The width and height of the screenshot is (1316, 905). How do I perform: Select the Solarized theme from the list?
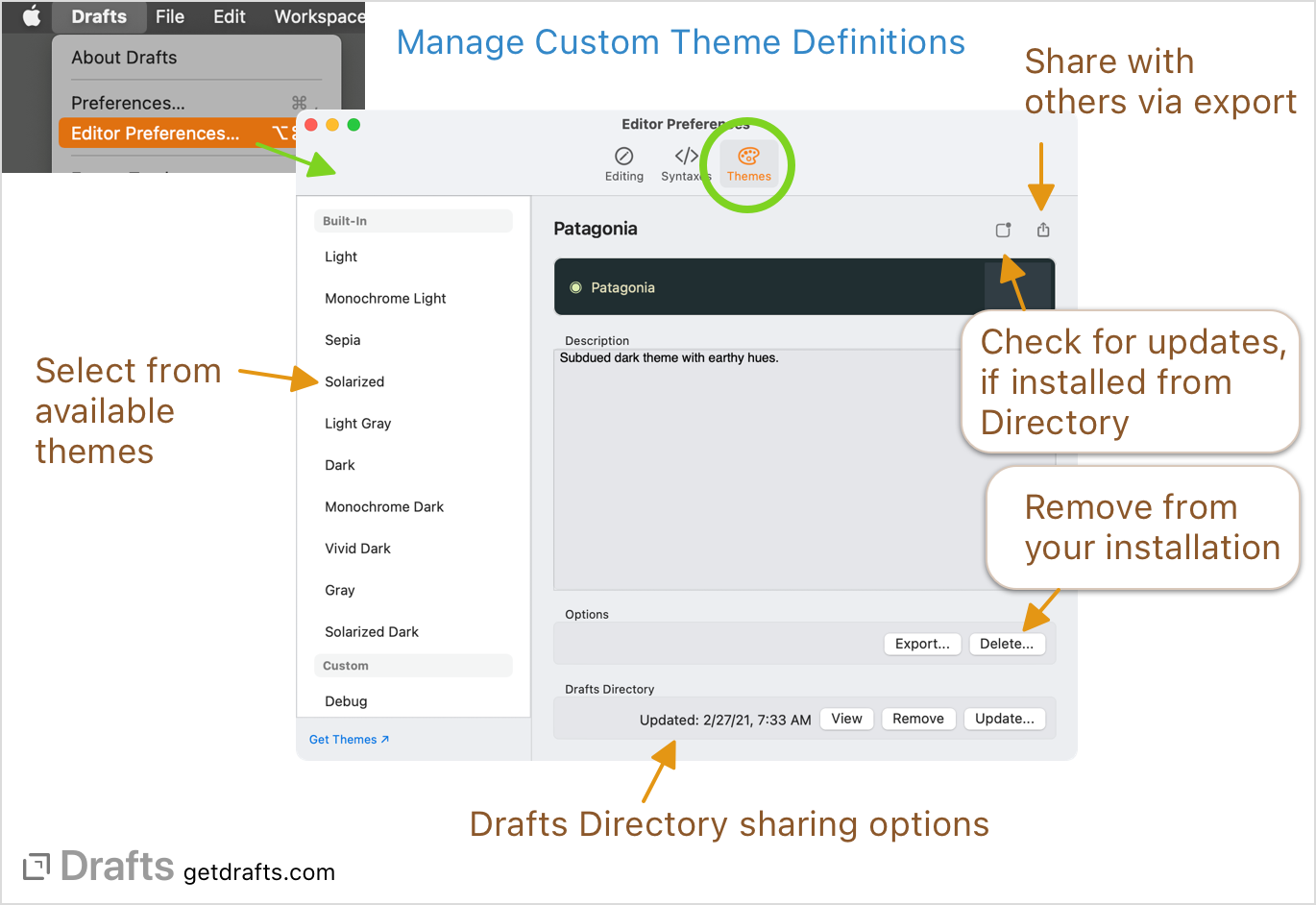point(354,381)
